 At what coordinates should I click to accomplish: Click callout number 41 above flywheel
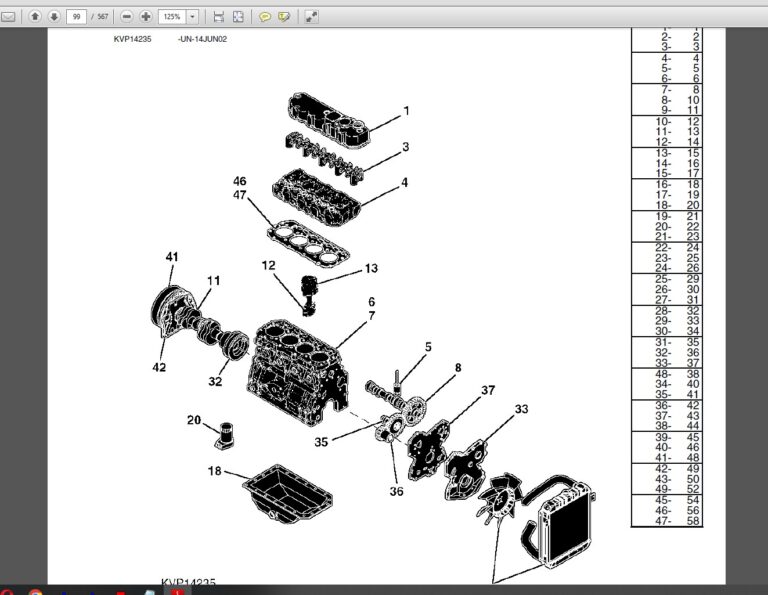click(172, 257)
